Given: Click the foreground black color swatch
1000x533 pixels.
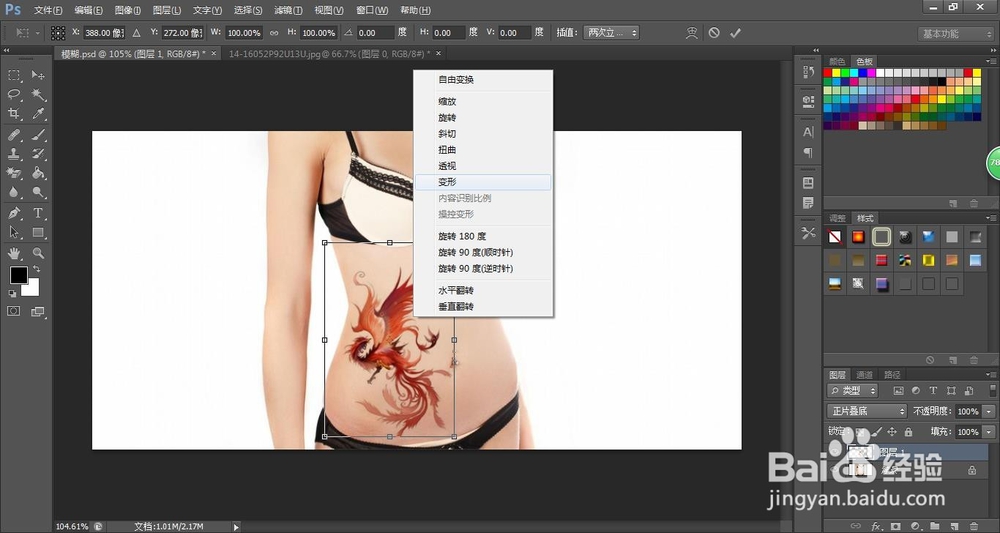Looking at the screenshot, I should click(18, 275).
